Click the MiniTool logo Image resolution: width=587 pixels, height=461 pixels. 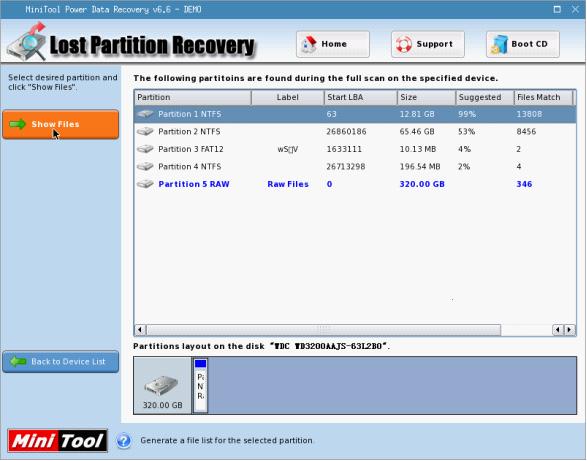click(x=58, y=441)
